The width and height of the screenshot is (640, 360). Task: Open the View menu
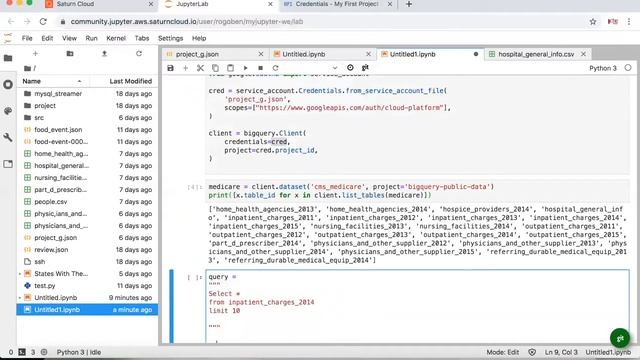pyautogui.click(x=69, y=38)
